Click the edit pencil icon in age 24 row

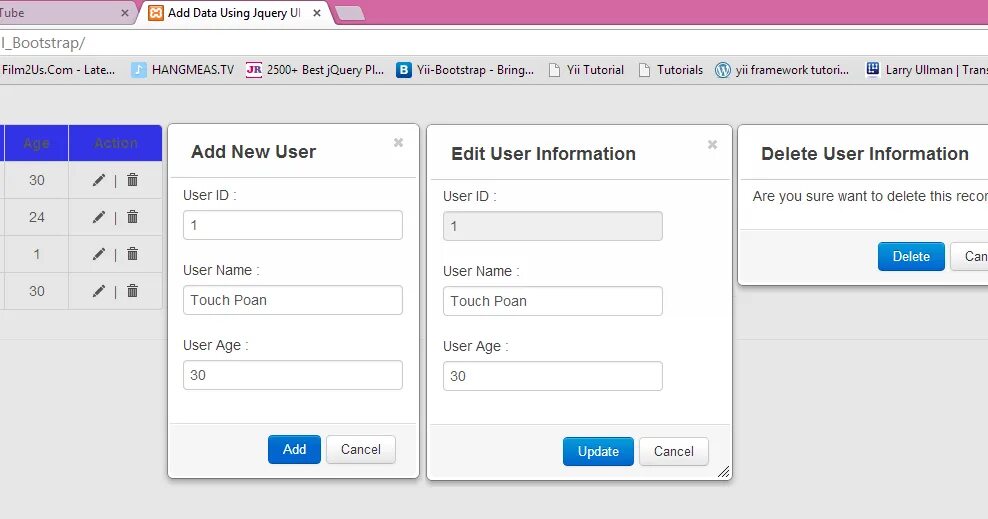point(99,217)
